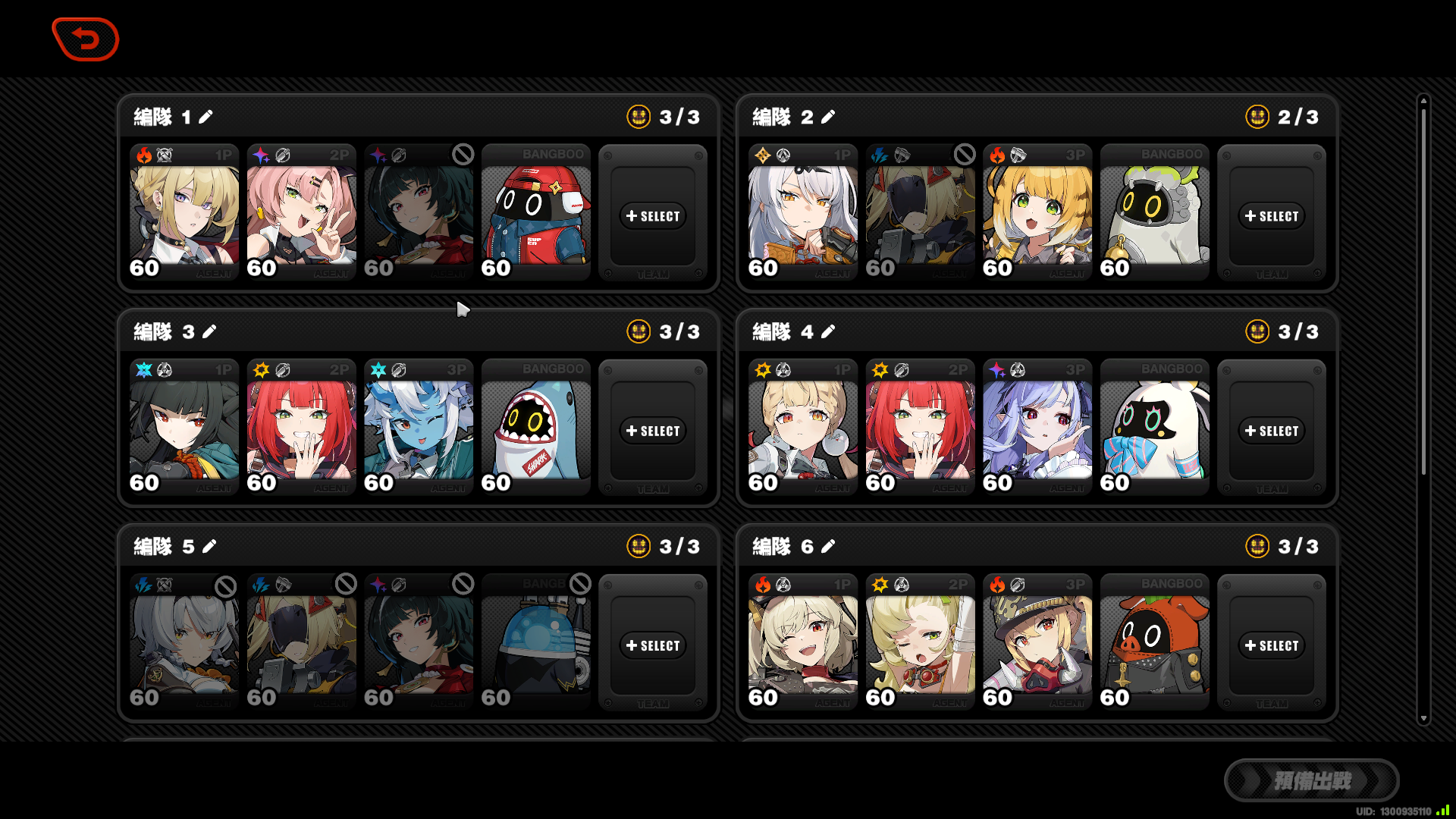Choose the purple-haired 3P agent in Team 4
The width and height of the screenshot is (1456, 819).
click(1037, 427)
